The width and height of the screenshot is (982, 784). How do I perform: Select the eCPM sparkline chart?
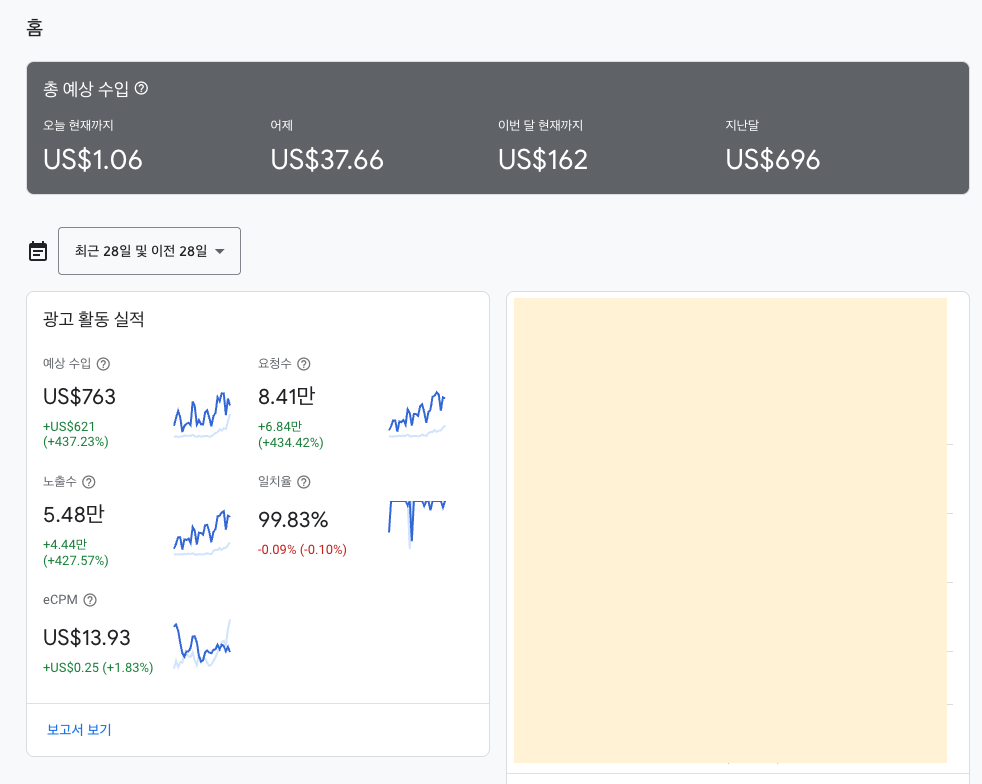pos(202,644)
